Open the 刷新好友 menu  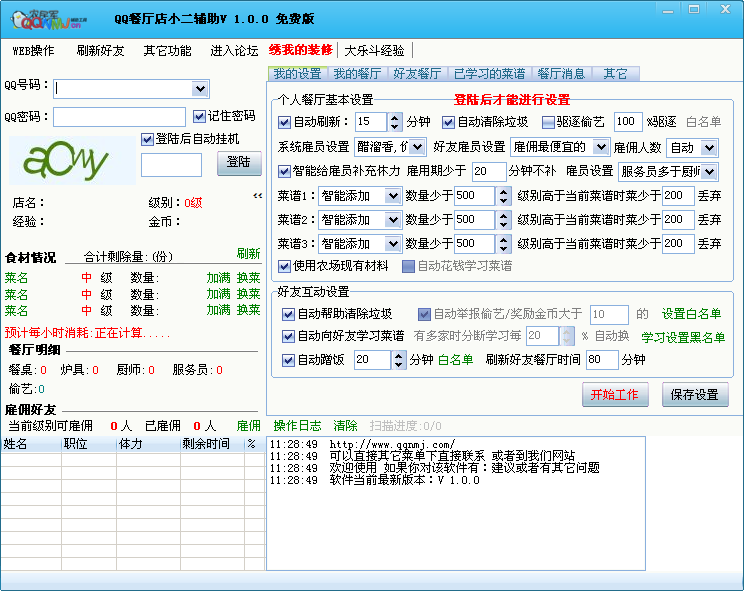(x=100, y=50)
